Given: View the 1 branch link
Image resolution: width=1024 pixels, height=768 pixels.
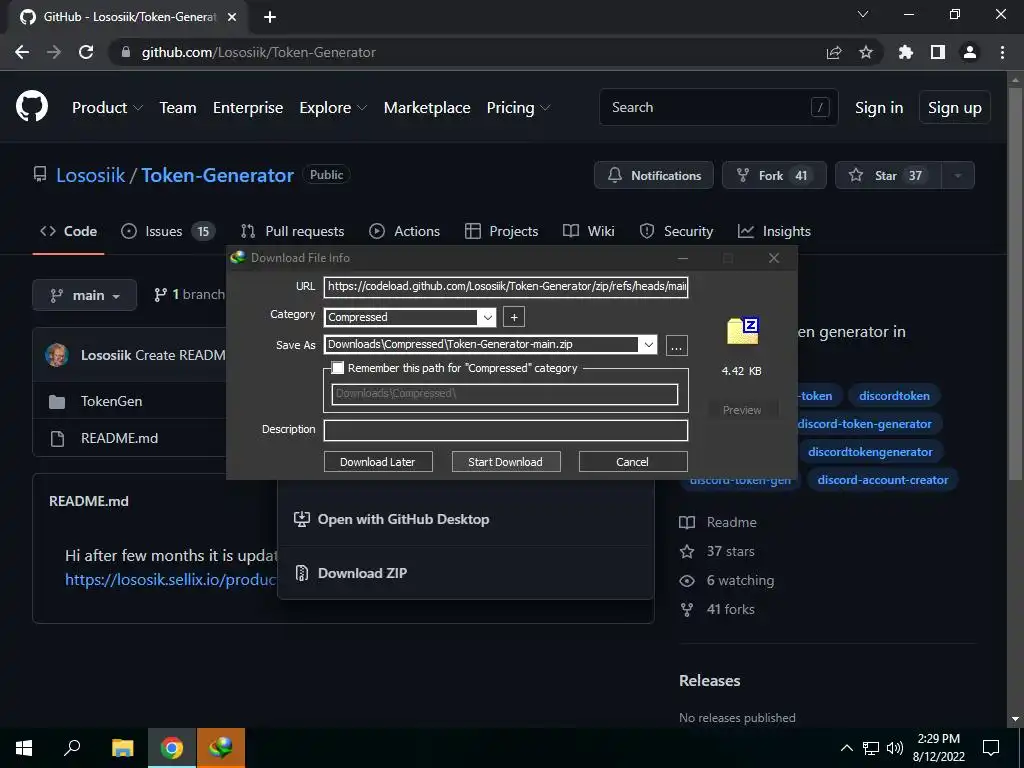Looking at the screenshot, I should (189, 295).
